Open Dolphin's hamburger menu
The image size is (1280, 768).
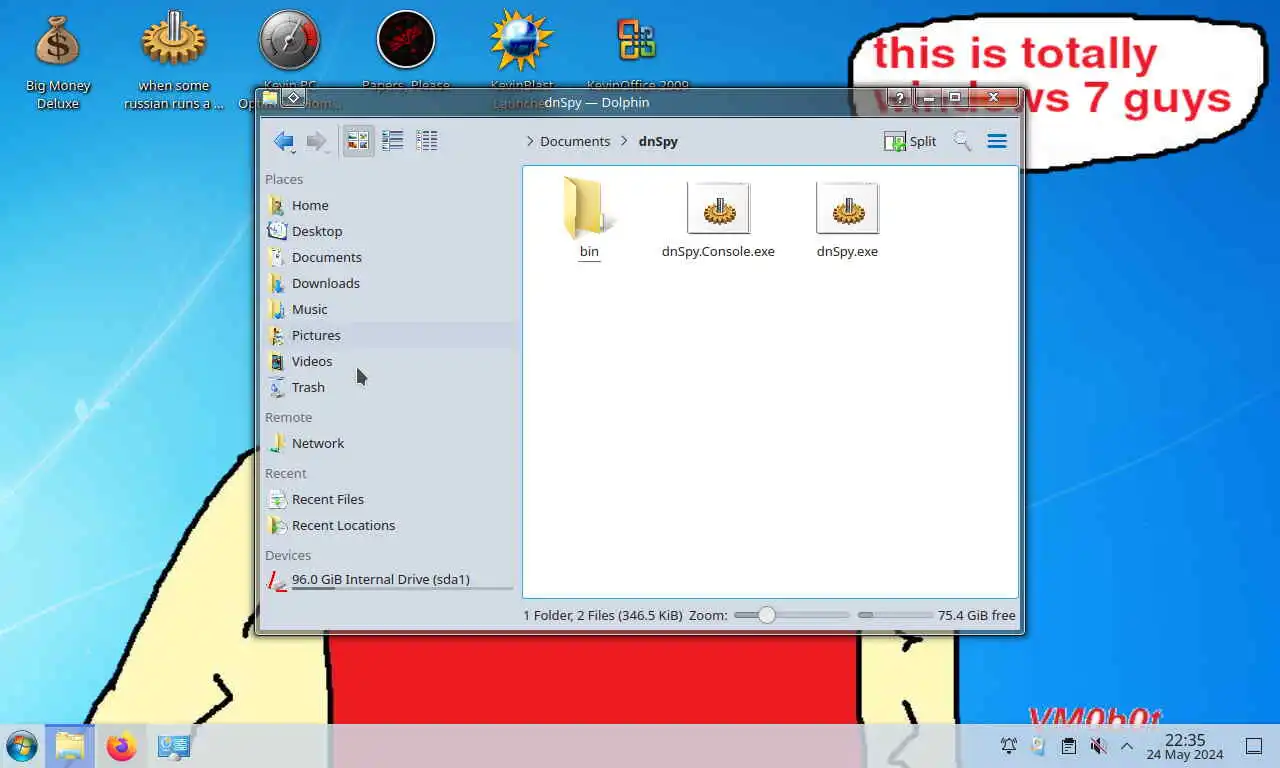click(x=997, y=141)
